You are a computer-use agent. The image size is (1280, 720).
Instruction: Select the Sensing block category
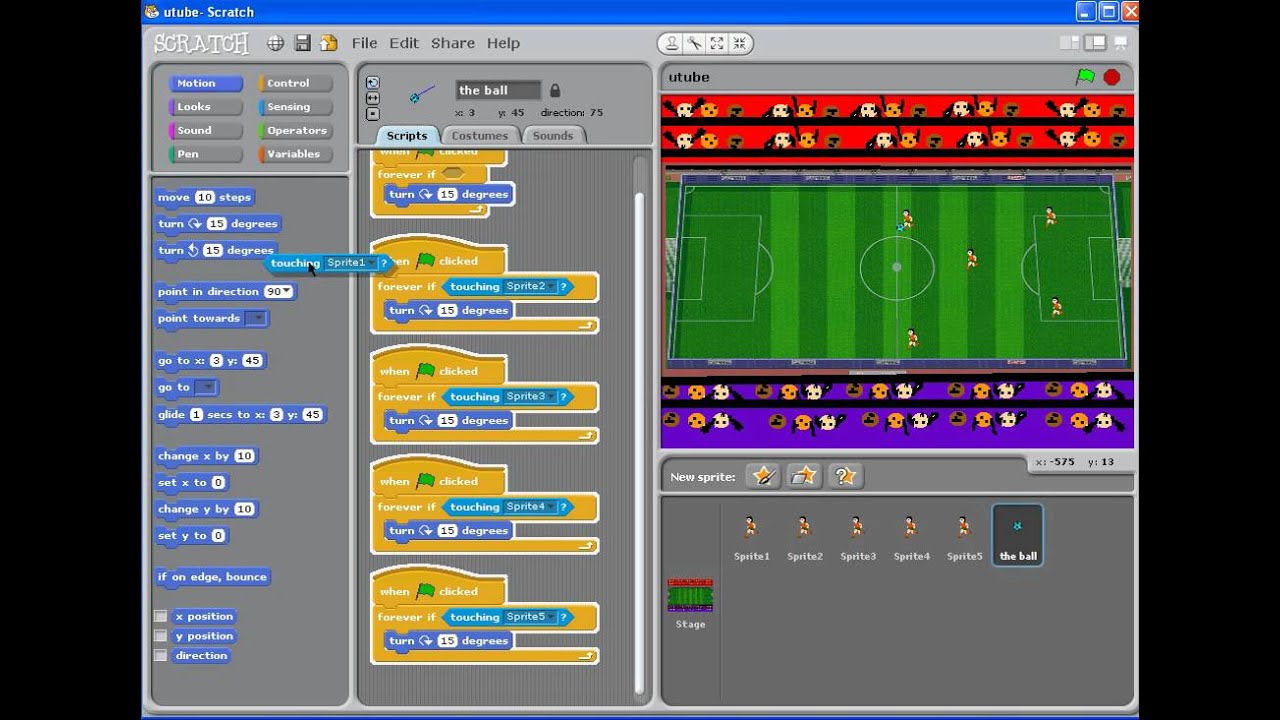click(x=295, y=107)
